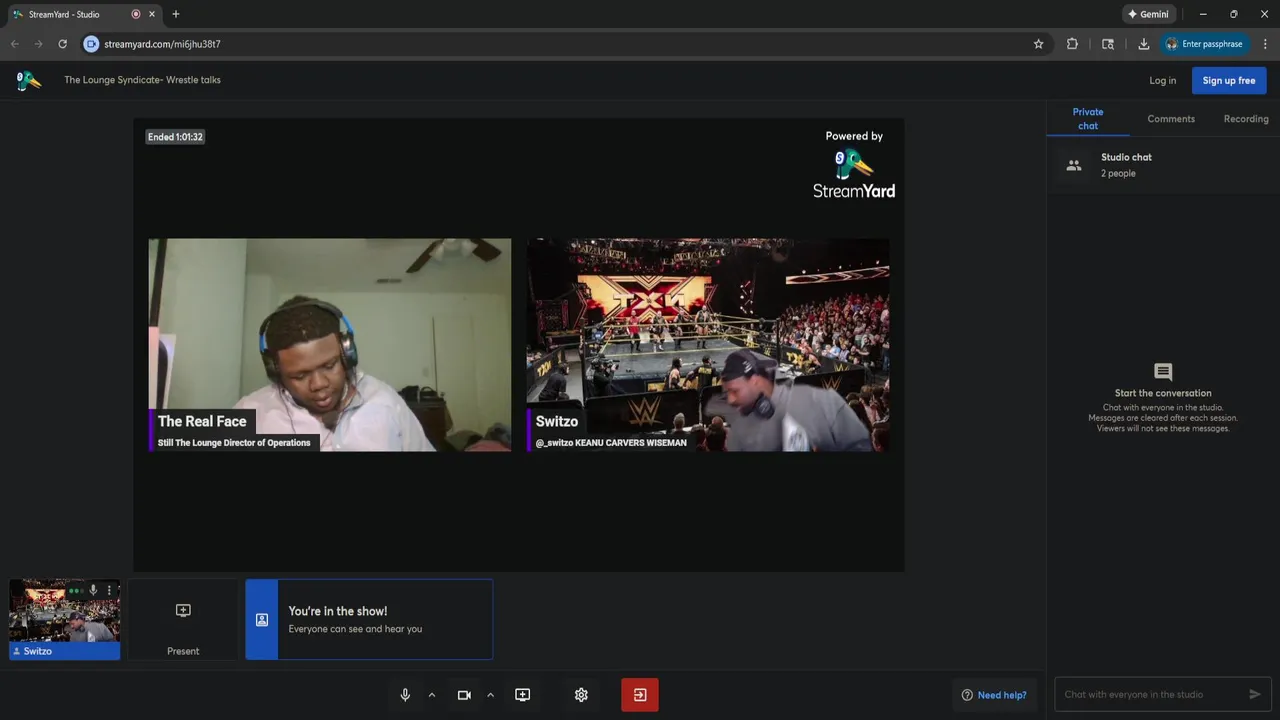
Task: Click Sign up free button
Action: [1229, 81]
